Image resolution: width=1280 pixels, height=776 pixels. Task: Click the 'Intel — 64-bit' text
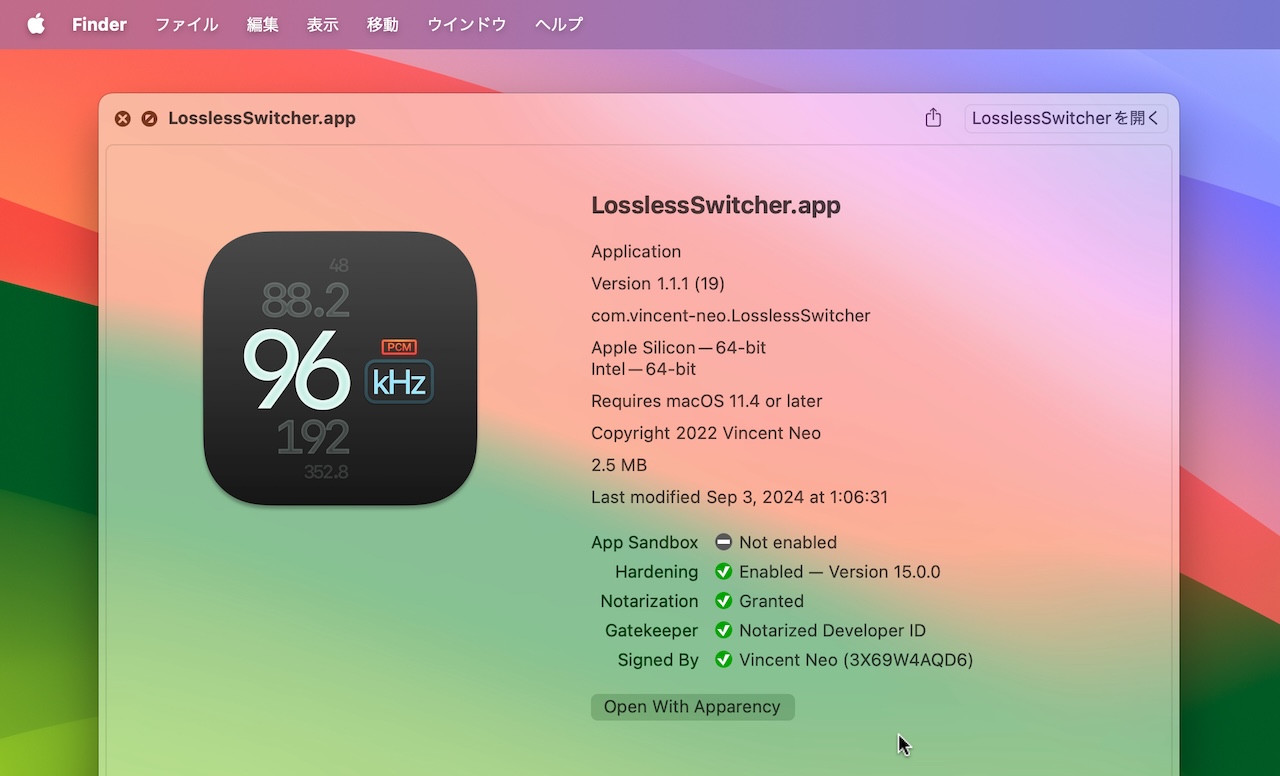644,369
